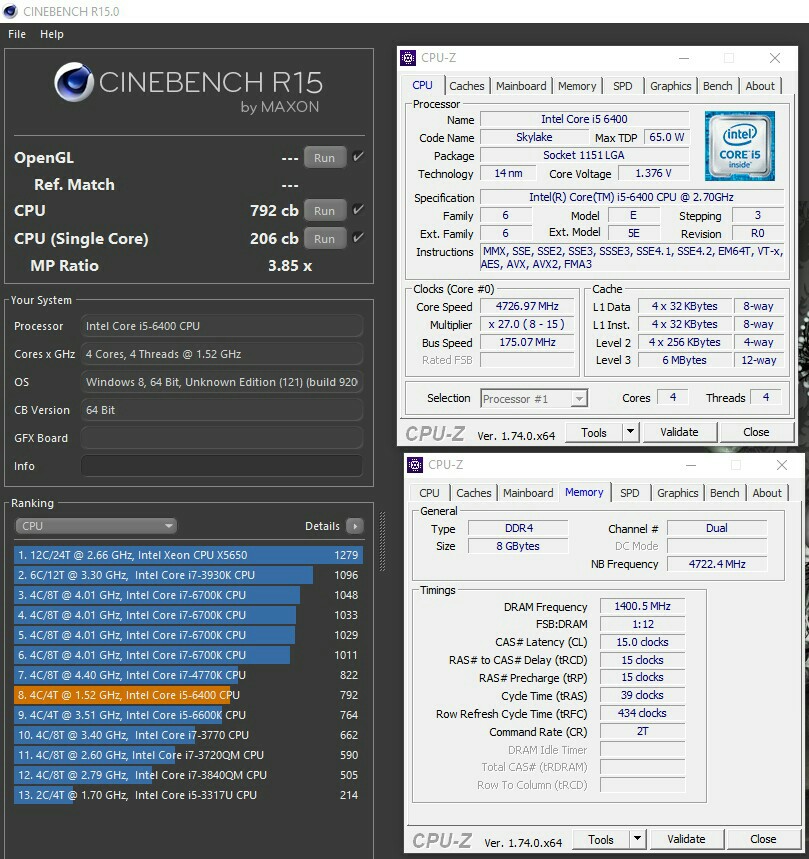Select ranking row Intel Core i7-3770
This screenshot has width=809, height=859.
(188, 735)
